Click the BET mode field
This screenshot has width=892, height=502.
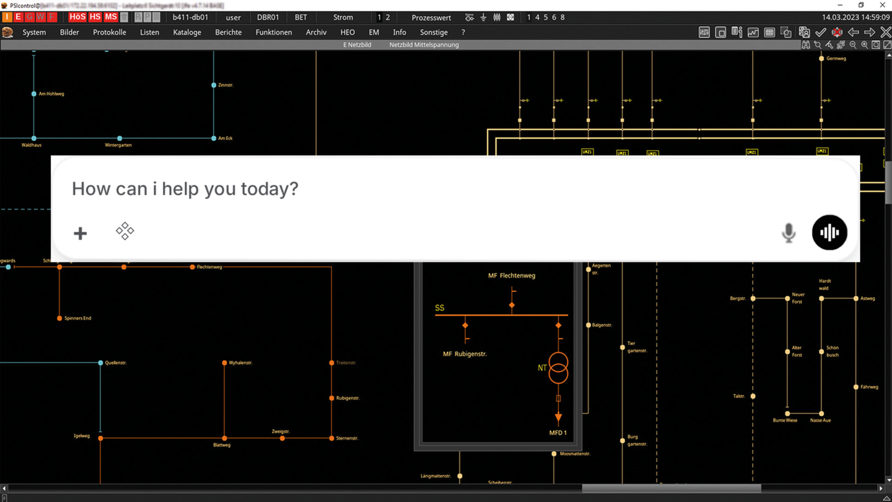coord(301,18)
